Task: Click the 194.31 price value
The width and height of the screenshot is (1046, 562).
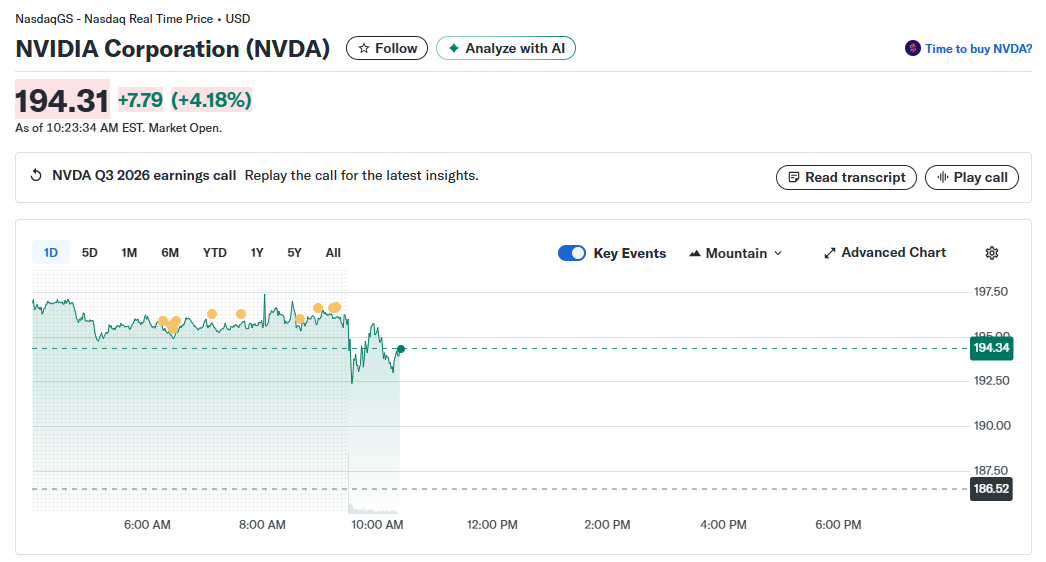Action: coord(62,101)
